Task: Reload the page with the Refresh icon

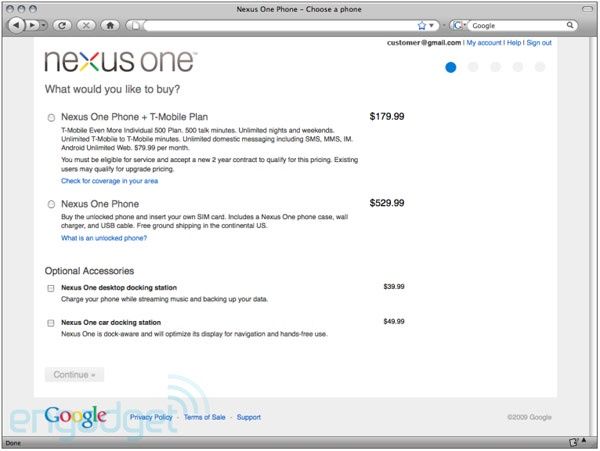Action: coord(62,25)
